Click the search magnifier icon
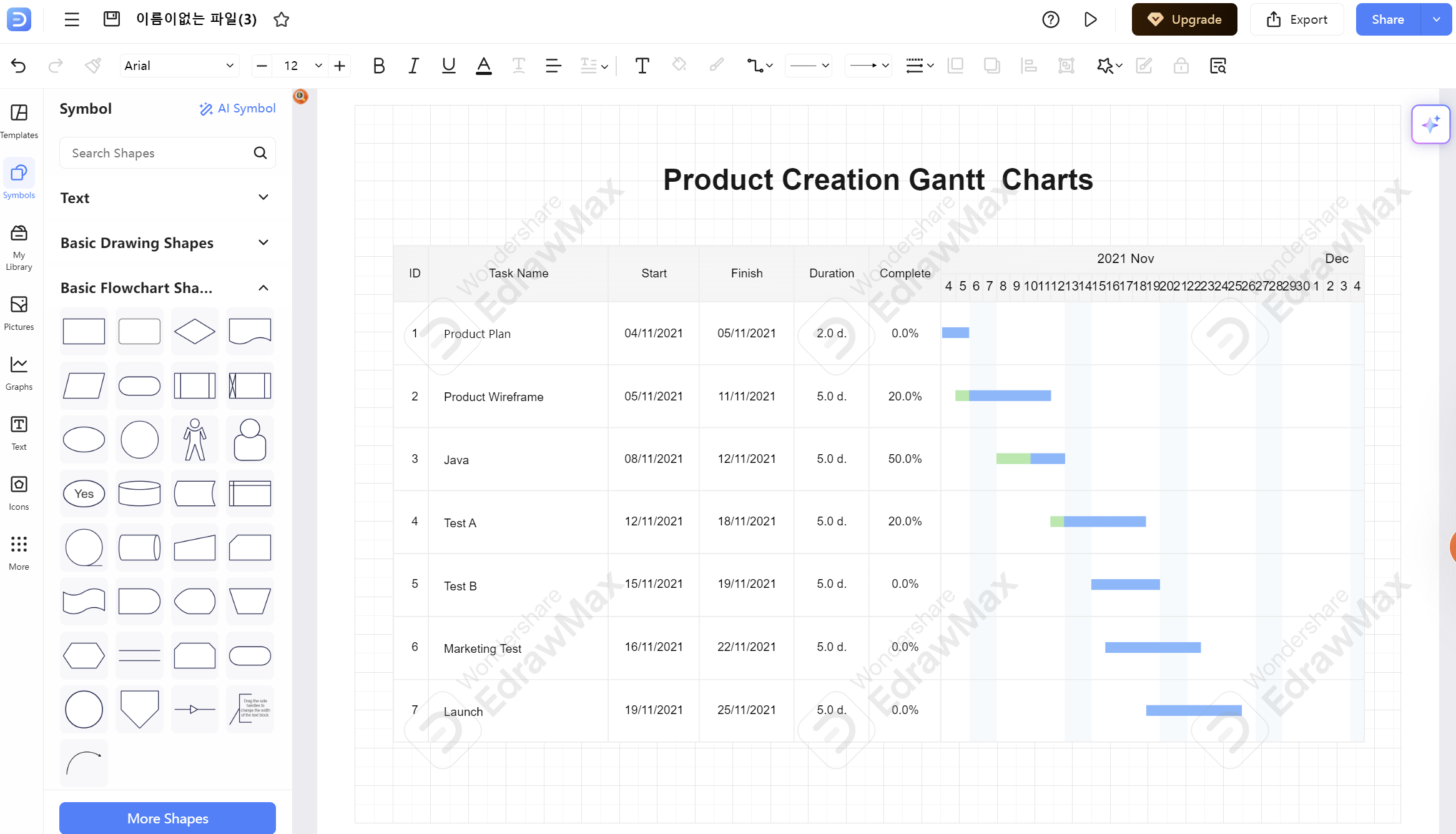1456x834 pixels. (x=260, y=153)
